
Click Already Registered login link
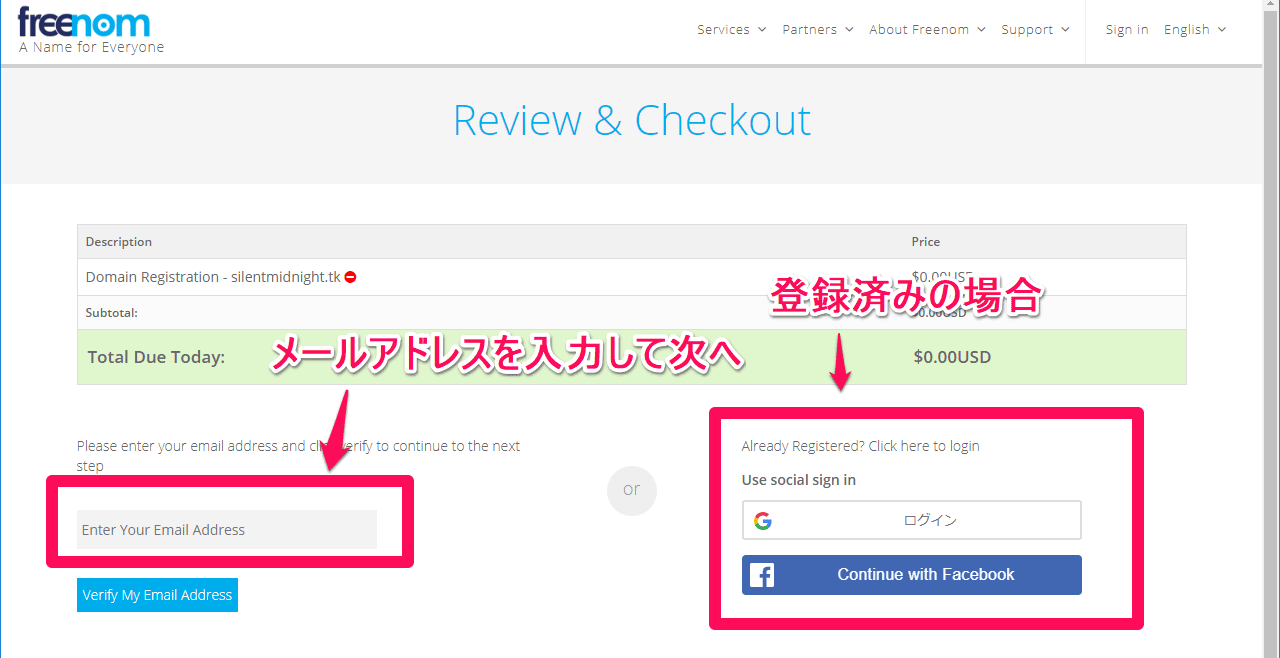point(860,446)
